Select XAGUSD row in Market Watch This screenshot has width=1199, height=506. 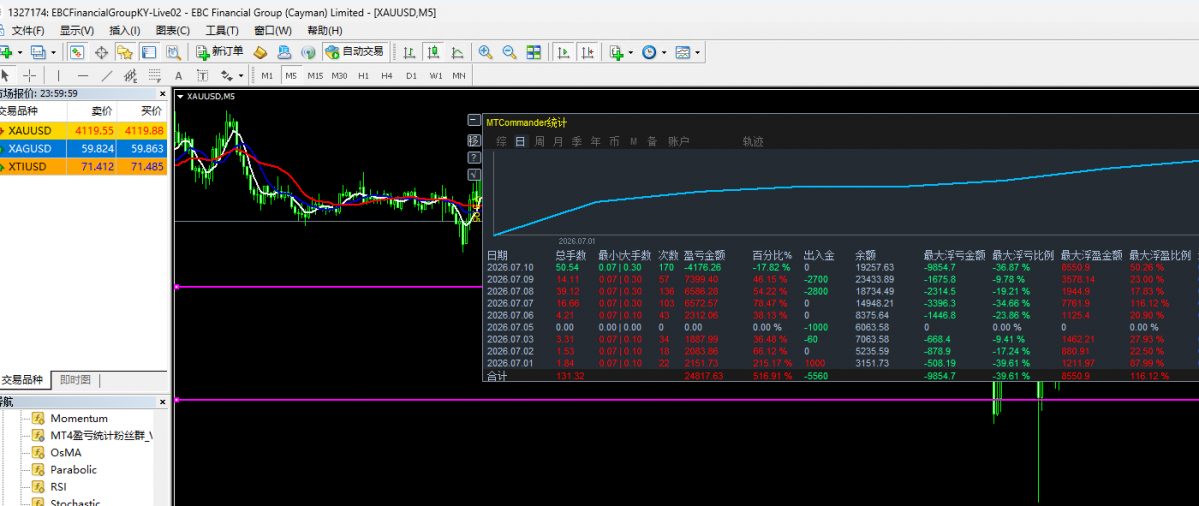point(83,148)
